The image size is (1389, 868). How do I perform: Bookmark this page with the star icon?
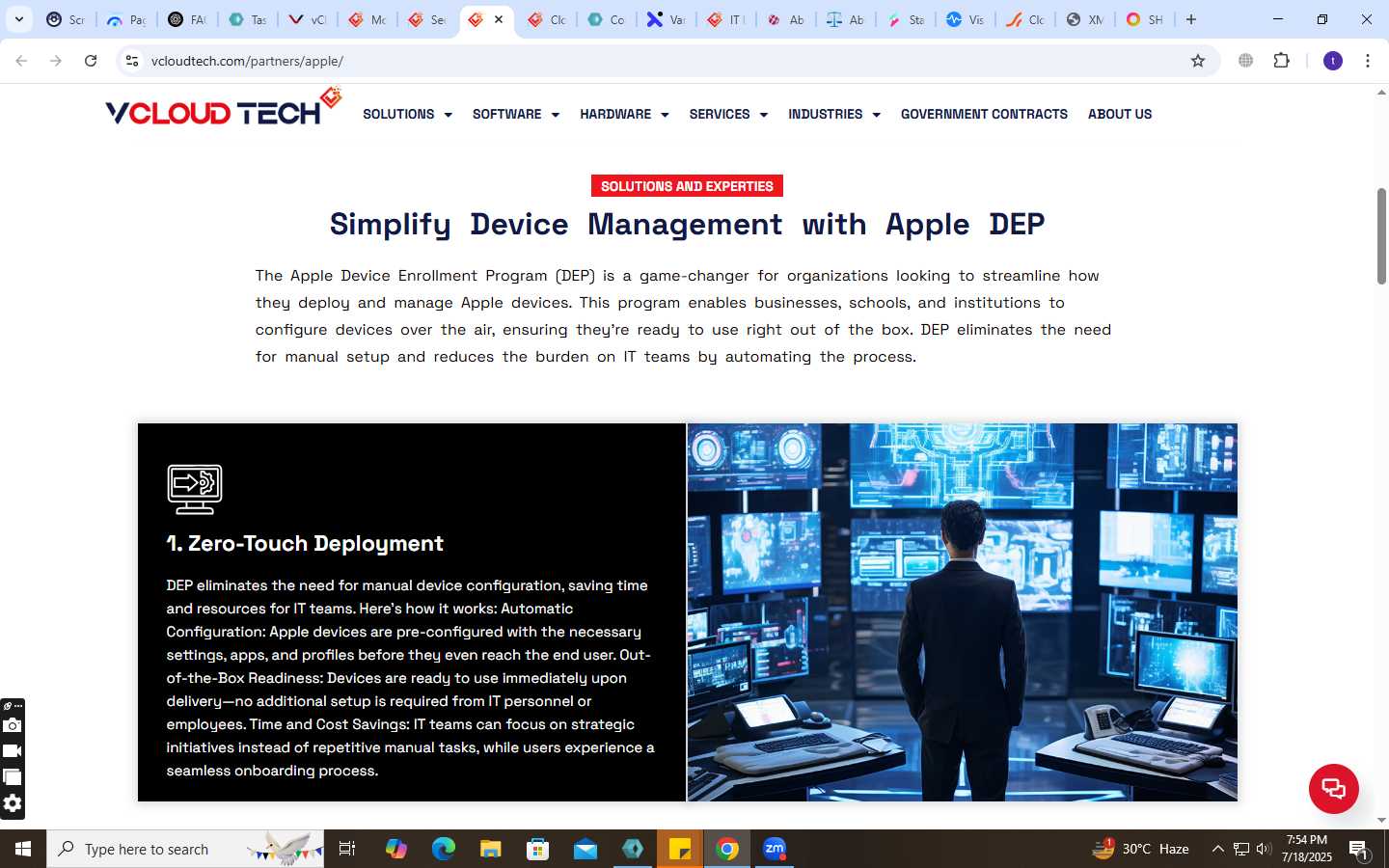tap(1198, 61)
